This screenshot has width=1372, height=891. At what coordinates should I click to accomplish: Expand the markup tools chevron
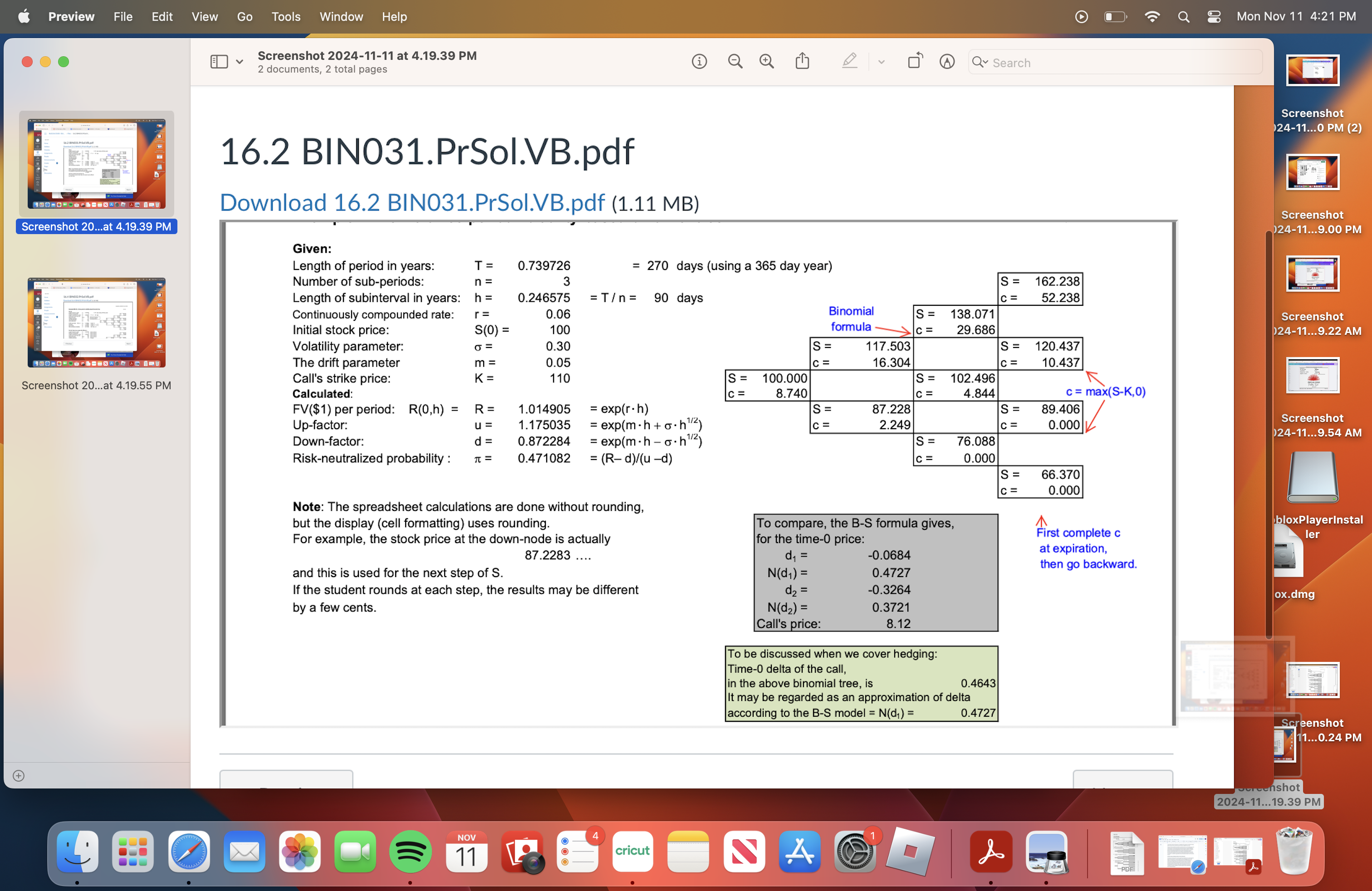(882, 61)
